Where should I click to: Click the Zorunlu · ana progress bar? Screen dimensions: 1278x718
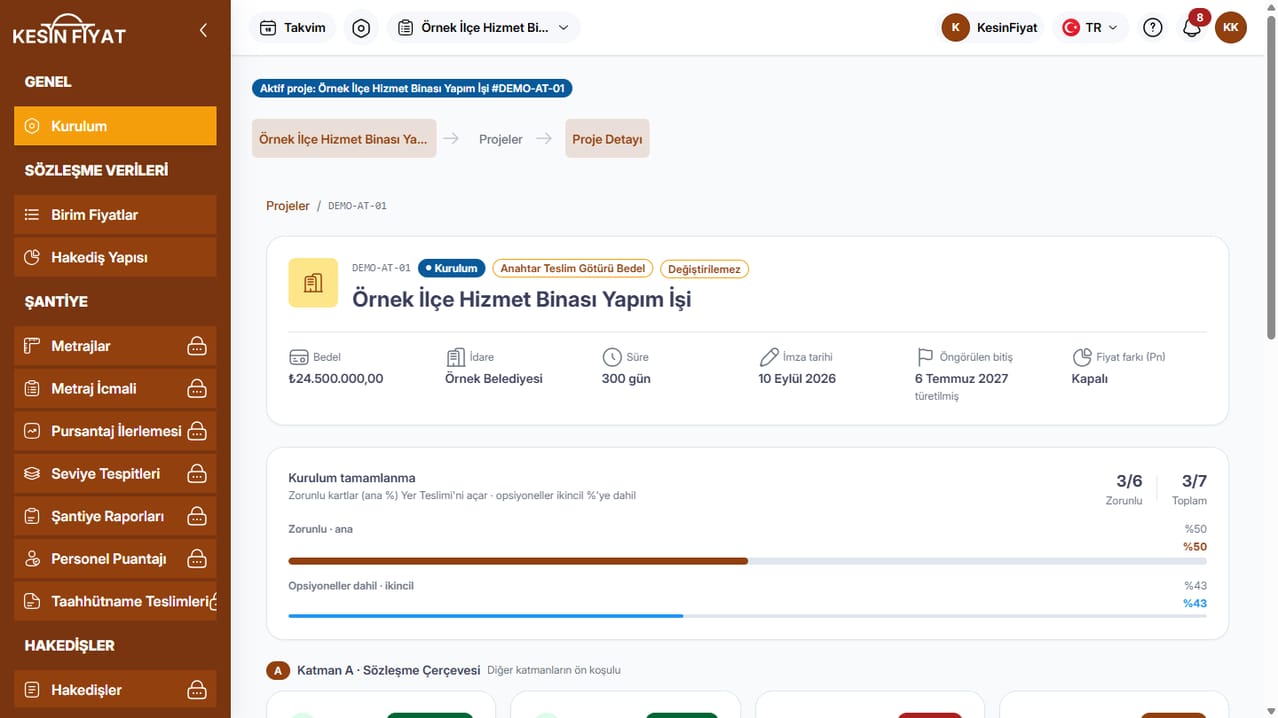click(x=747, y=561)
